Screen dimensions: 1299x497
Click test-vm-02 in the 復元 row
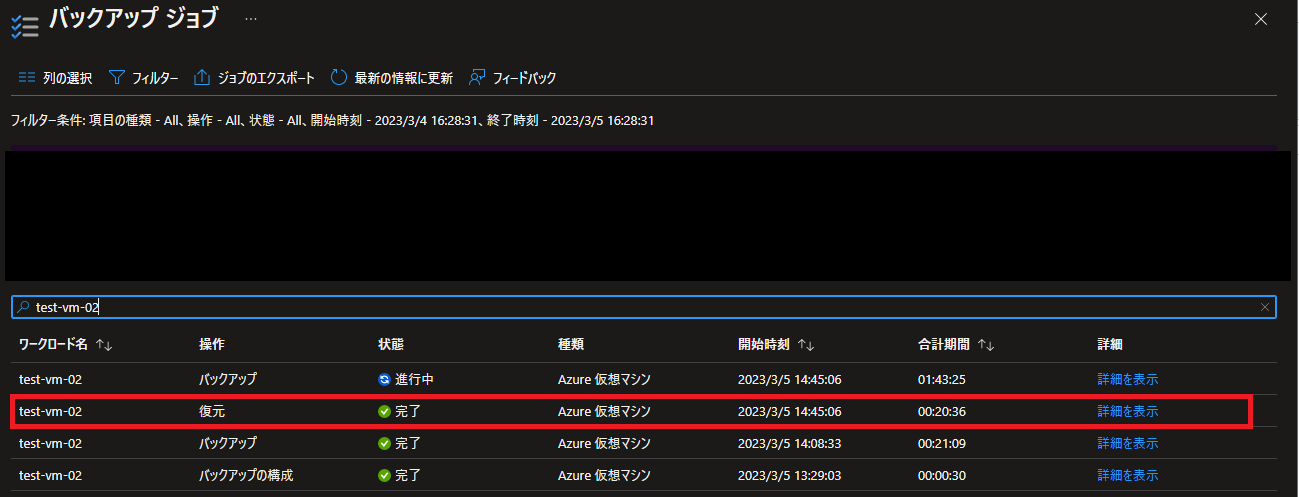[50, 411]
